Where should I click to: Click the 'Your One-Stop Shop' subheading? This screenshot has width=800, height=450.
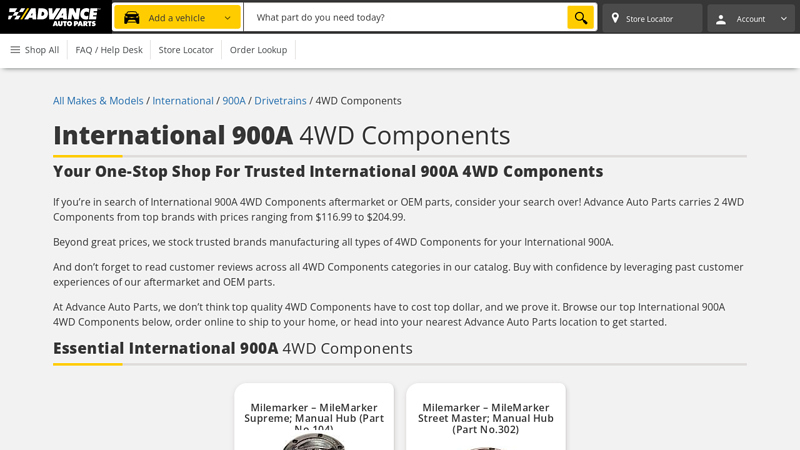tap(328, 171)
